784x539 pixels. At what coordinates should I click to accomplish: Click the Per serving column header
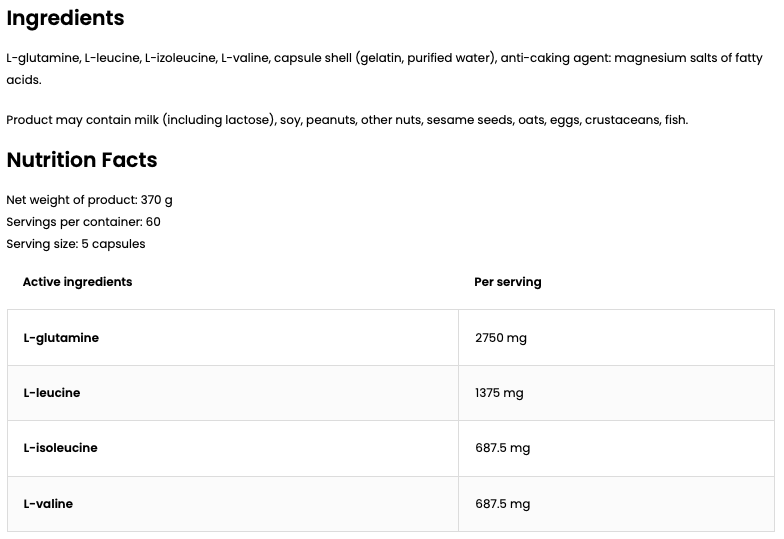pos(507,282)
